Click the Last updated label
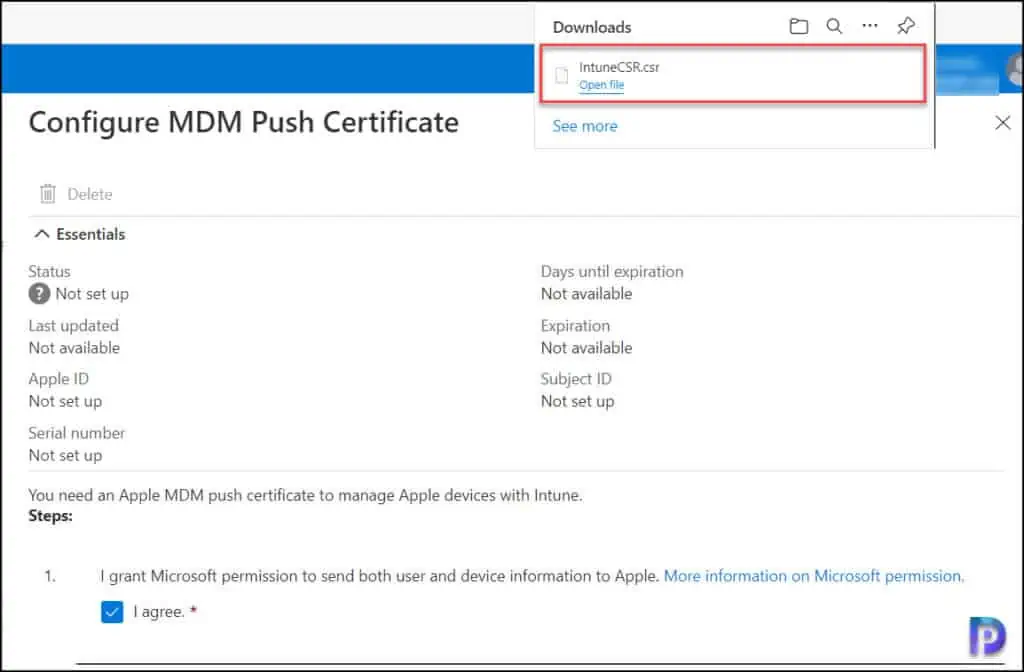 (74, 325)
